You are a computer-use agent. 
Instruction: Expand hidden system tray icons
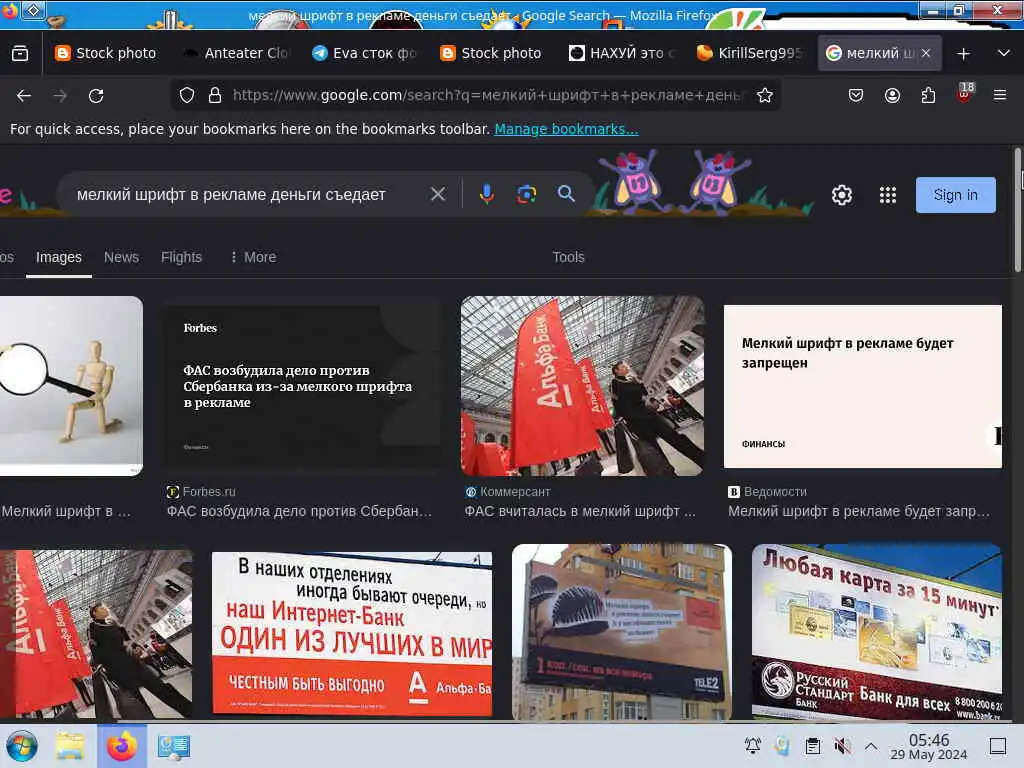coord(871,746)
